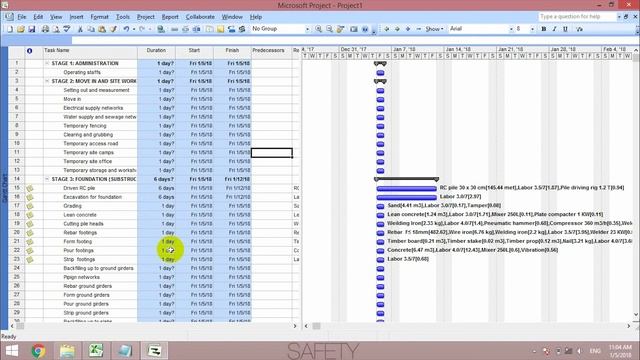Image resolution: width=640 pixels, height=360 pixels.
Task: Copy the selected cell
Action: pyautogui.click(x=91, y=29)
